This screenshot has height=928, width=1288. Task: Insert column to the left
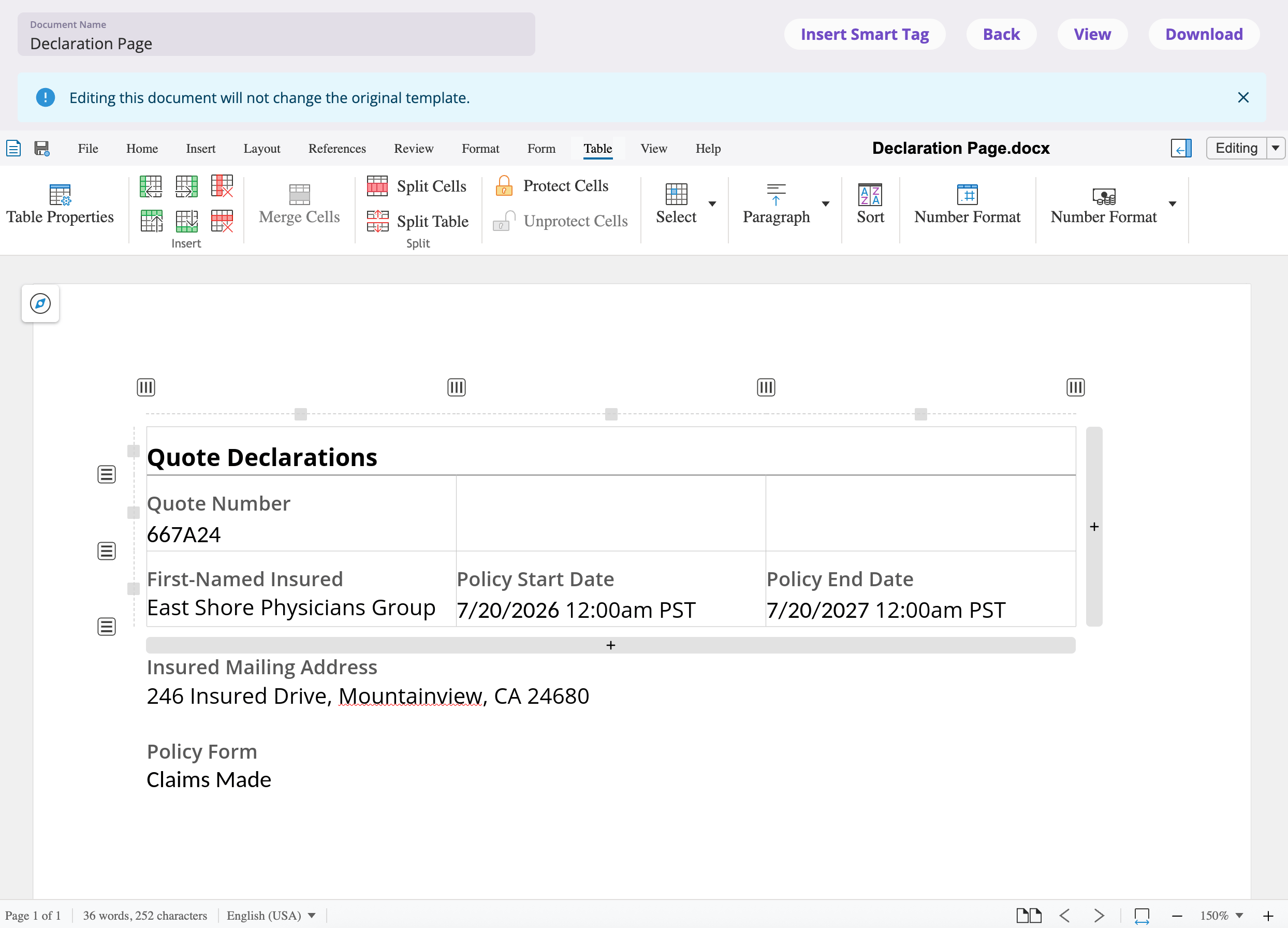[151, 186]
